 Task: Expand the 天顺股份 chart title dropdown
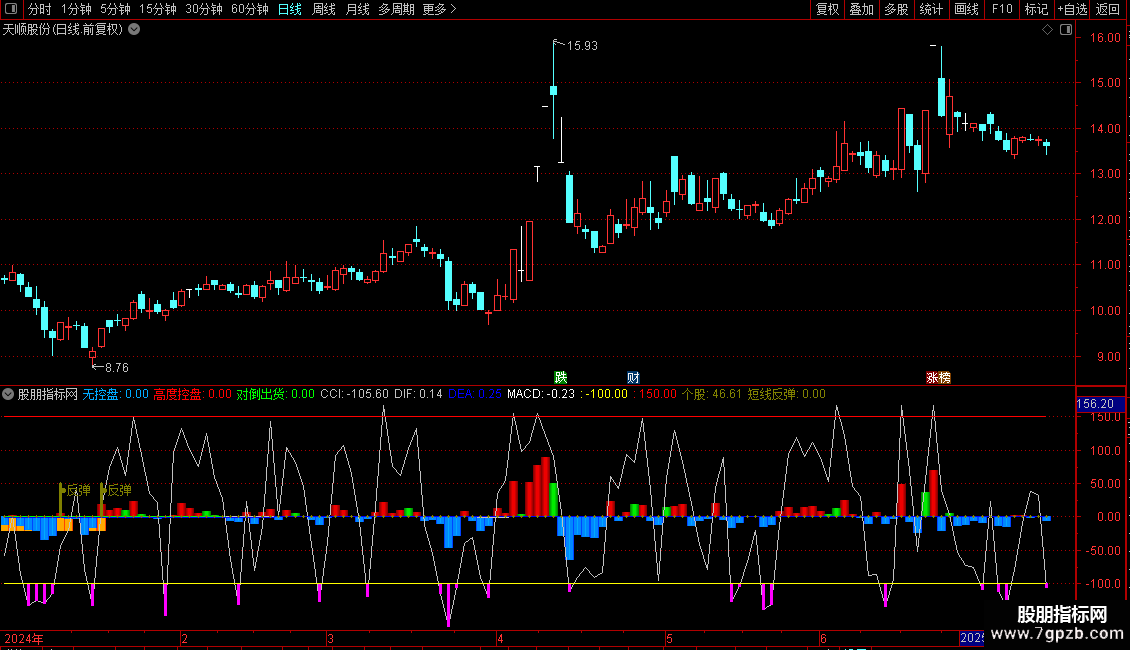[x=135, y=30]
